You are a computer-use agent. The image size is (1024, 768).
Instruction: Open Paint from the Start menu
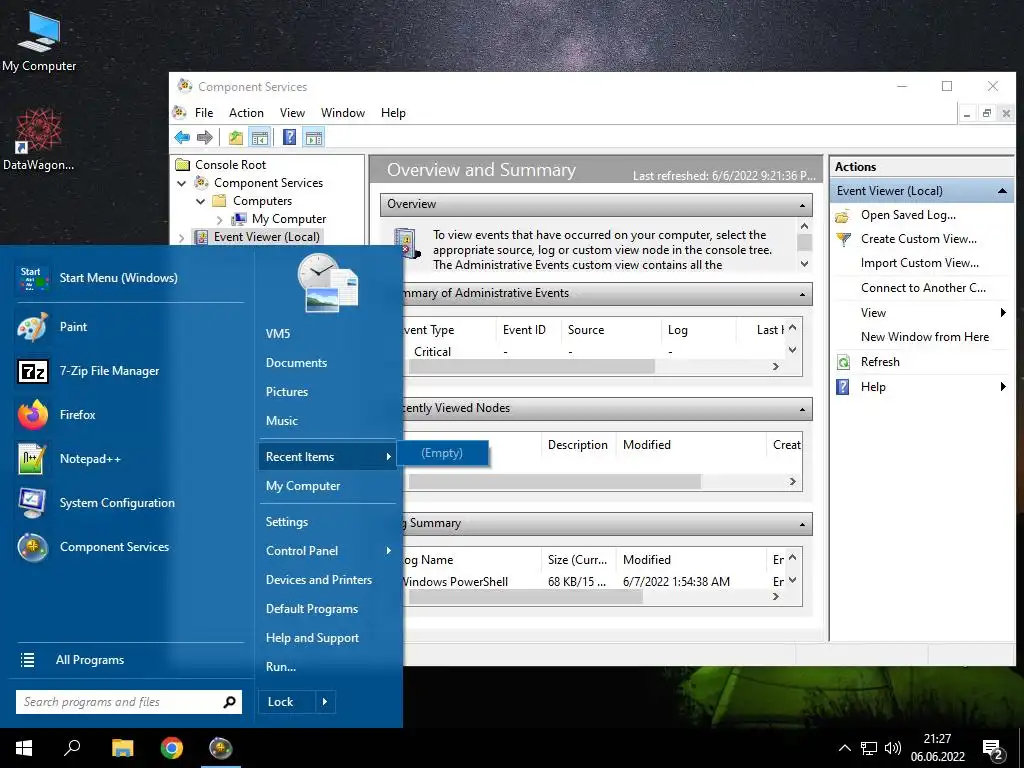coord(128,327)
